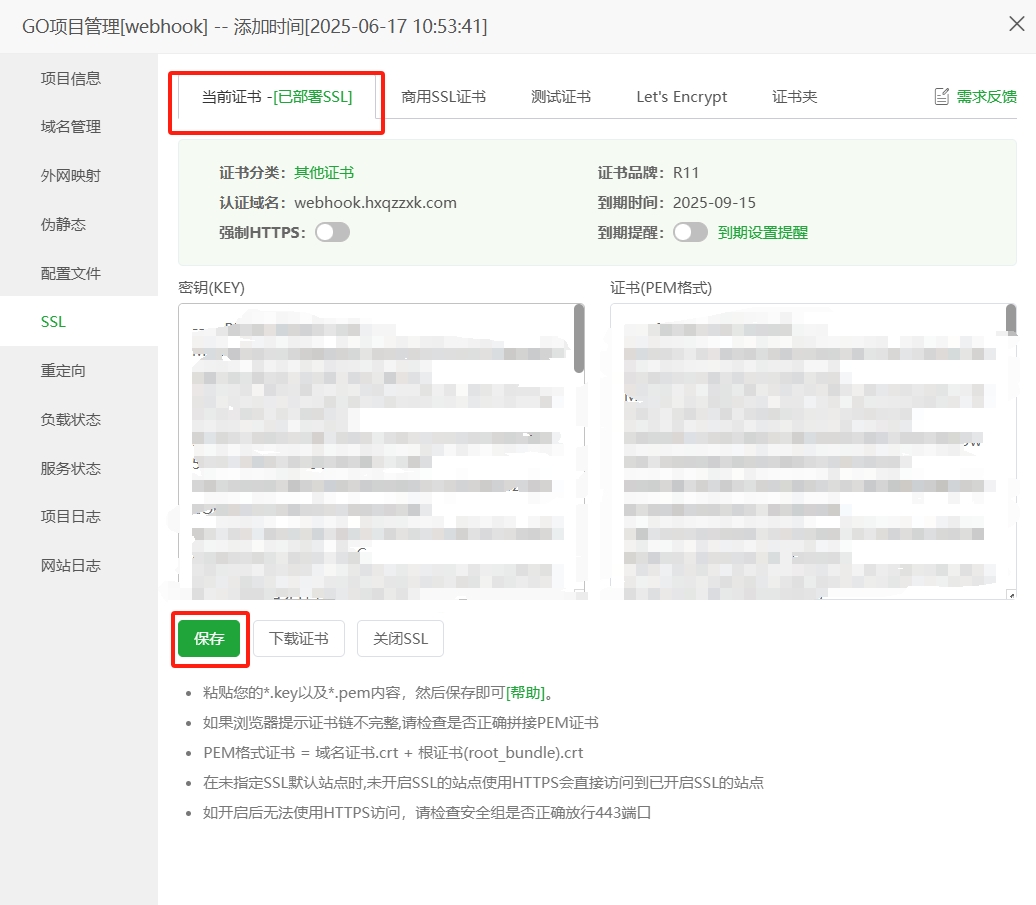Switch to the Let's Encrypt tab
Viewport: 1036px width, 905px height.
(681, 96)
